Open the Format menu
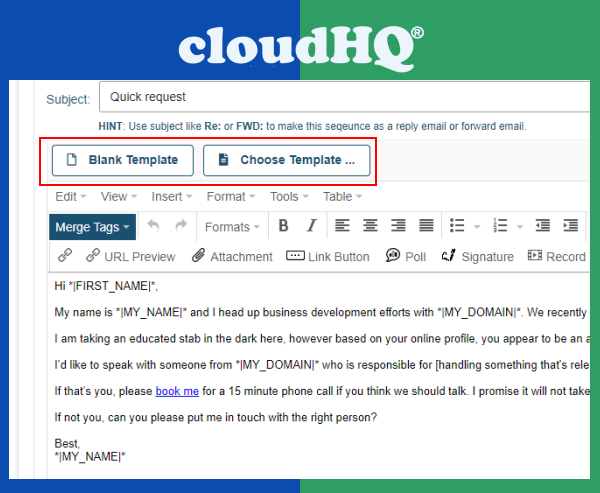This screenshot has width=600, height=493. (x=231, y=196)
